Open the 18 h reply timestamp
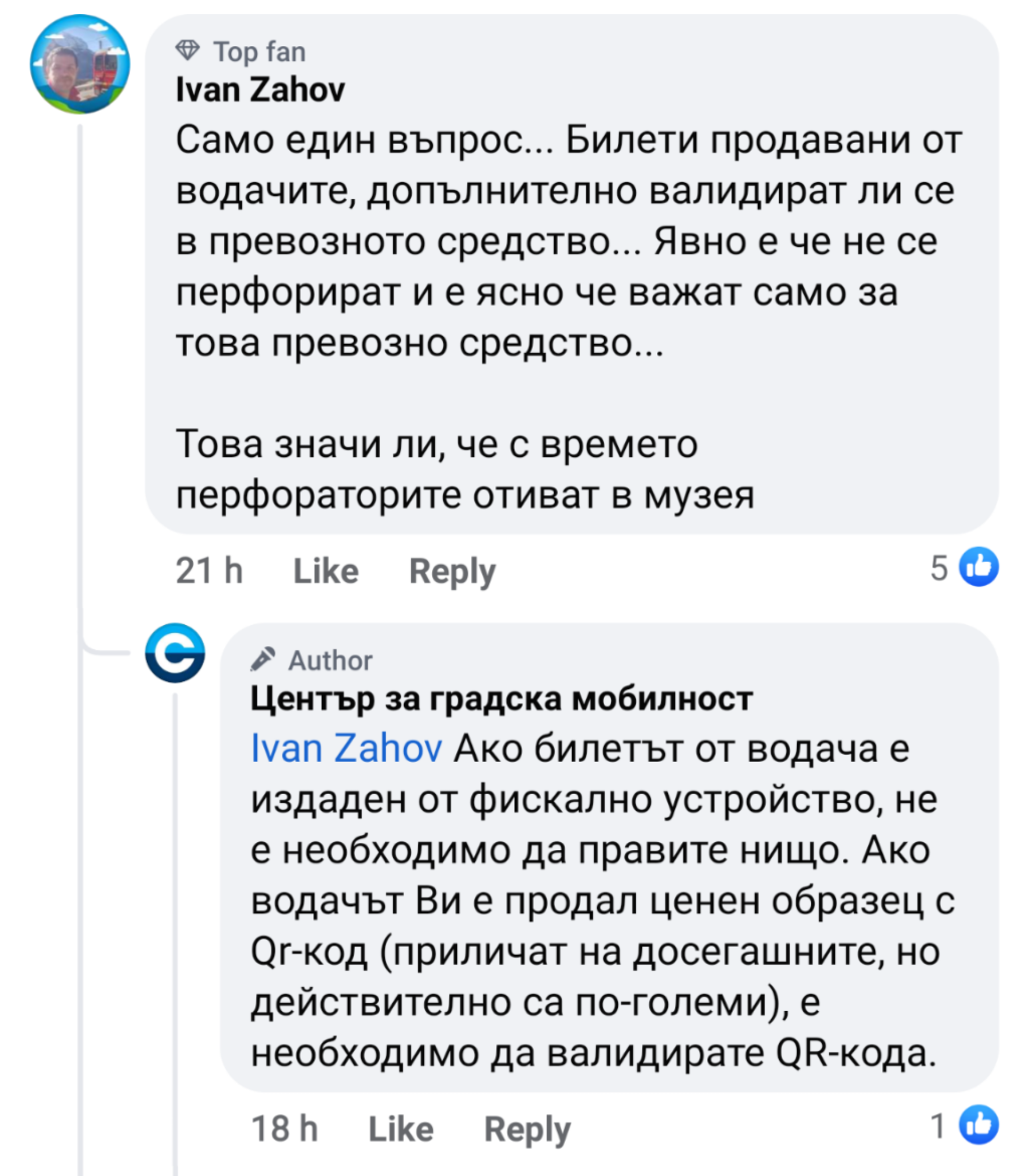The width and height of the screenshot is (1029, 1176). pyautogui.click(x=284, y=1128)
